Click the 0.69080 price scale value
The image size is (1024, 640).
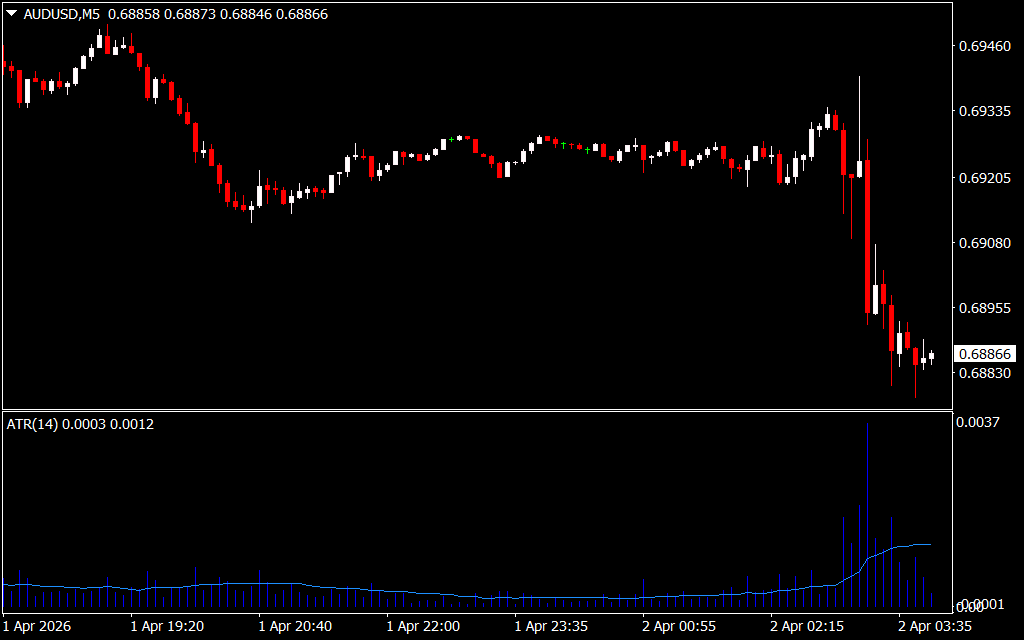(984, 243)
